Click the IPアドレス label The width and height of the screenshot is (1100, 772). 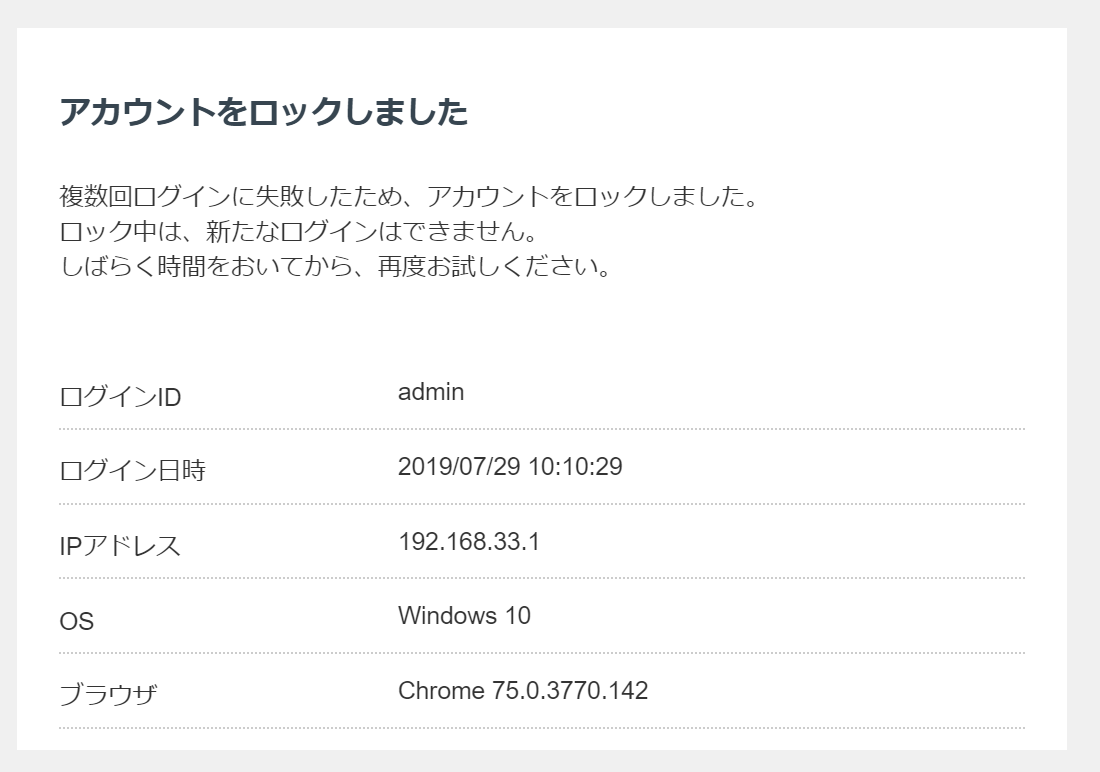120,546
